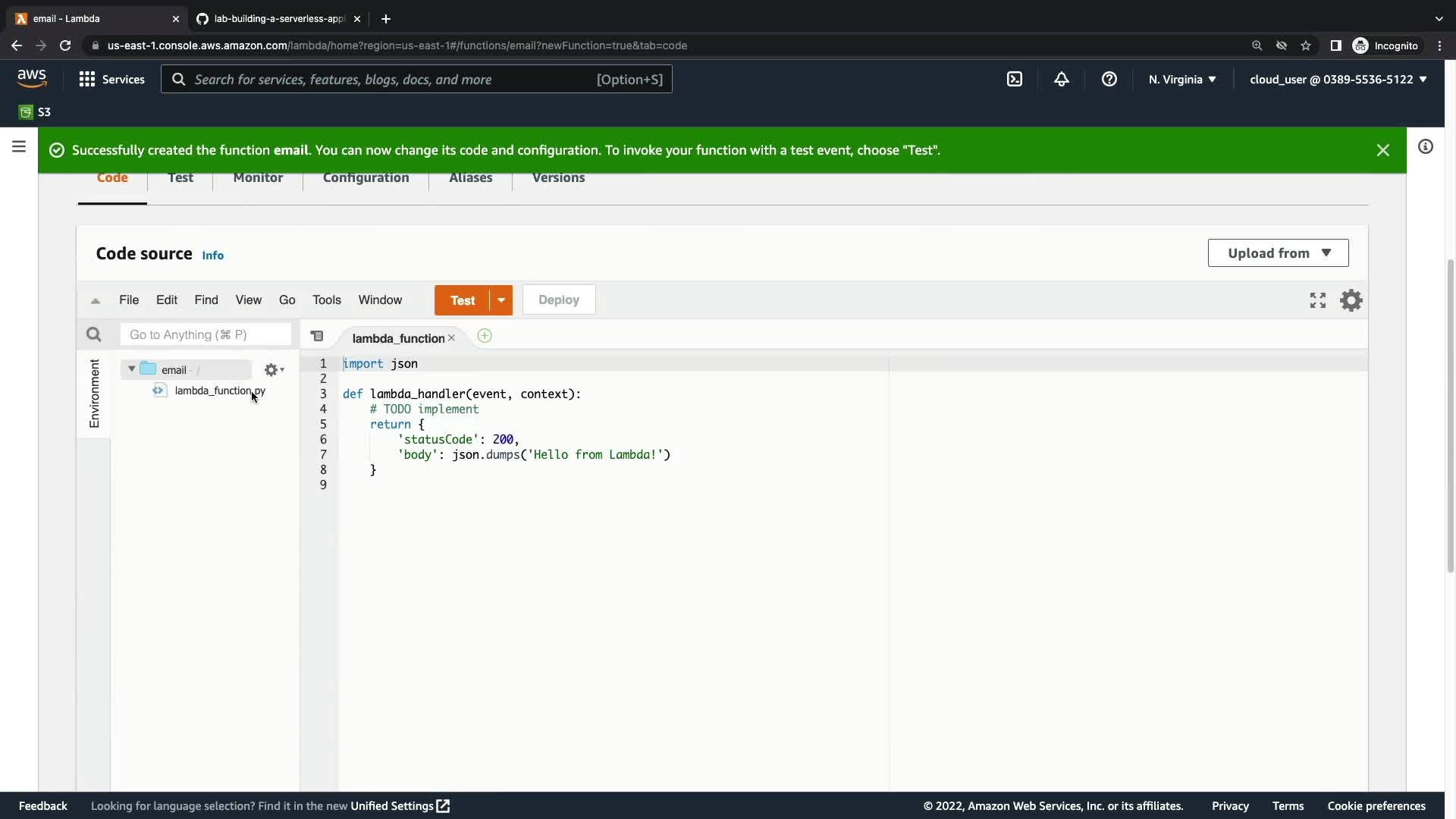Open AWS CloudShell icon
Screen dimensions: 1456x819
point(1015,79)
